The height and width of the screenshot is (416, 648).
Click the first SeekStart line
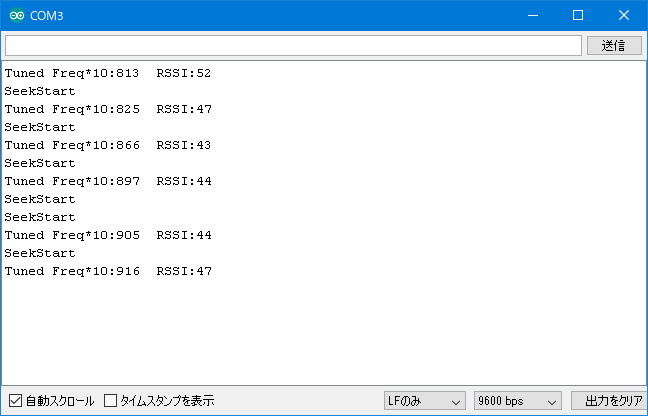click(40, 91)
